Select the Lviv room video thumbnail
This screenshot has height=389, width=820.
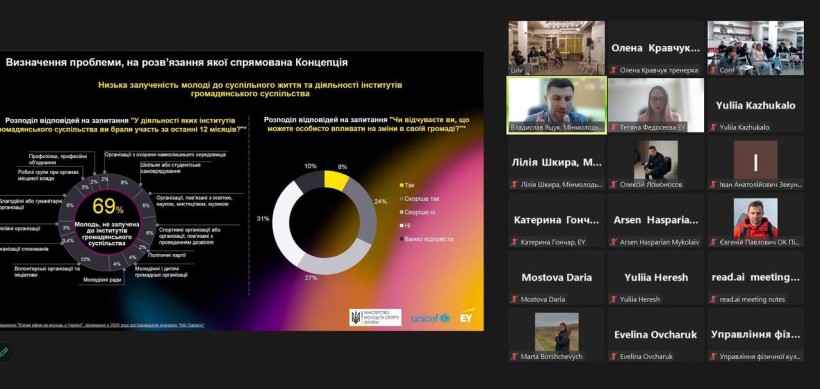[556, 48]
